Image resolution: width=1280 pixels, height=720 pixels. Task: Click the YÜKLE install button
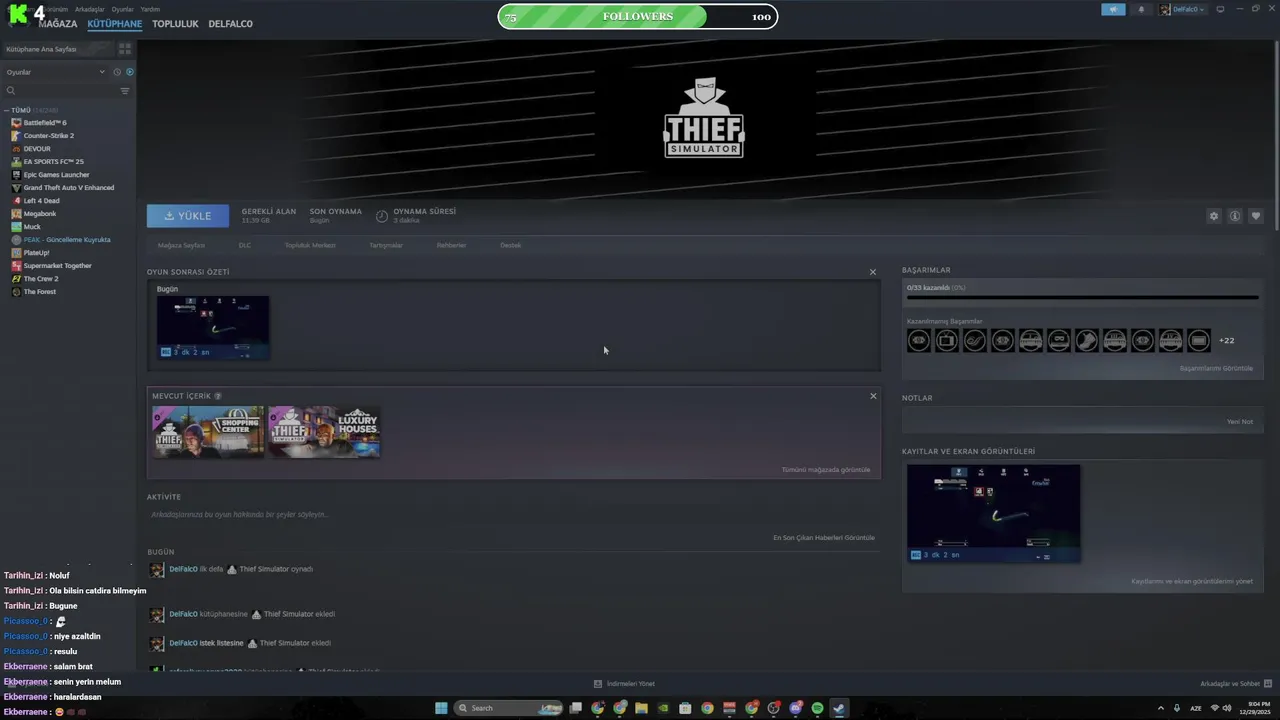point(188,216)
